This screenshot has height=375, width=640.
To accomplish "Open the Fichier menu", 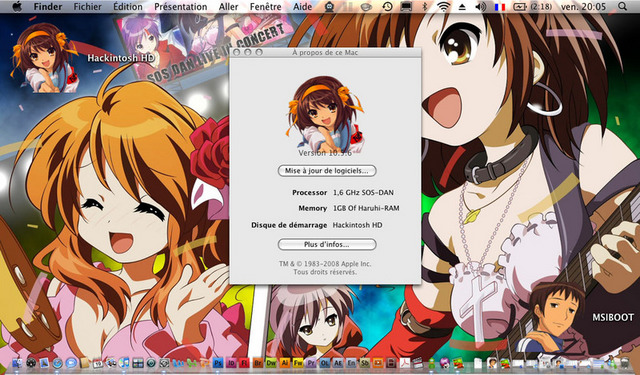I will pos(87,7).
